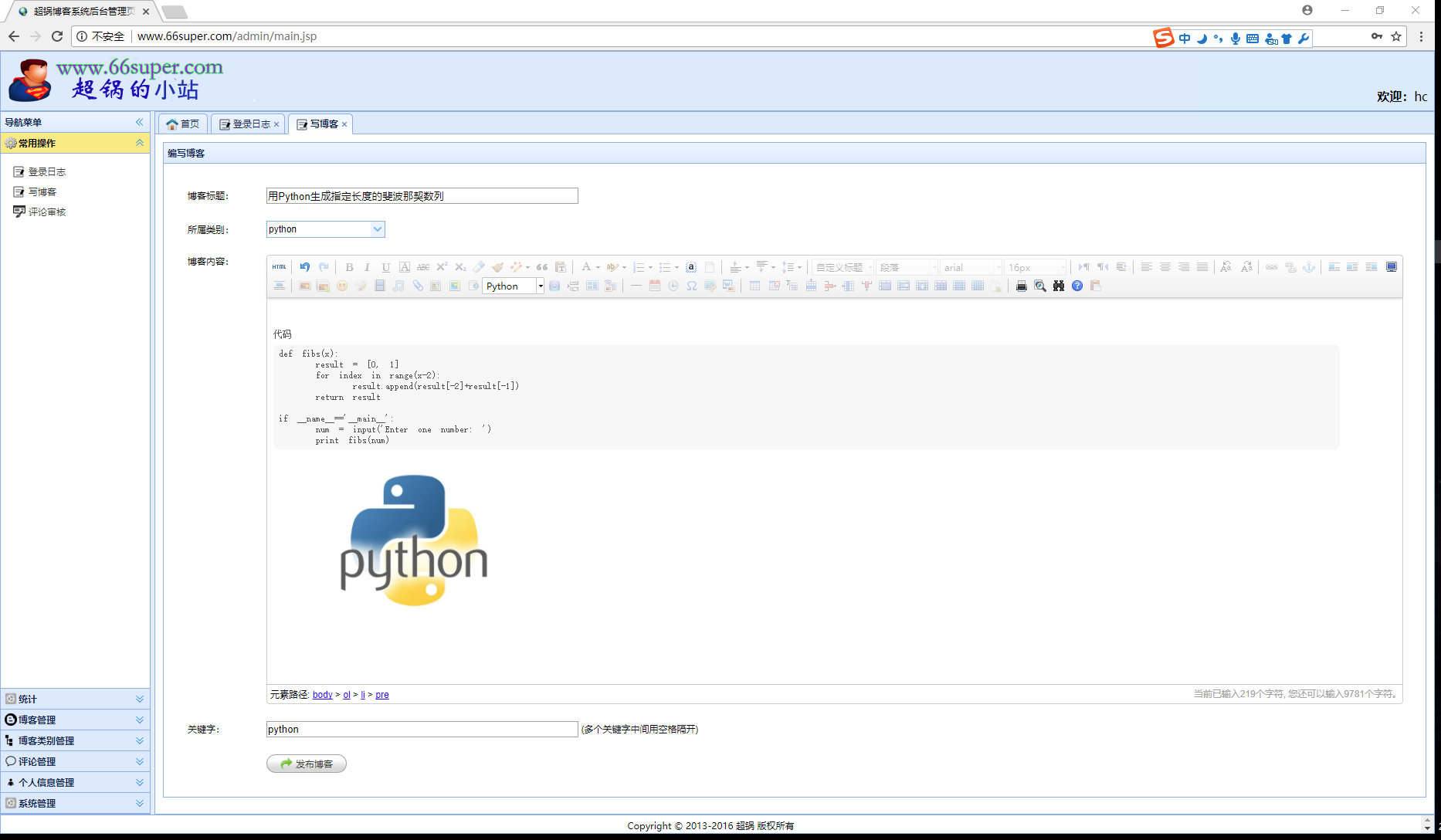Redo edit in editor toolbar
1441x840 pixels.
point(324,267)
